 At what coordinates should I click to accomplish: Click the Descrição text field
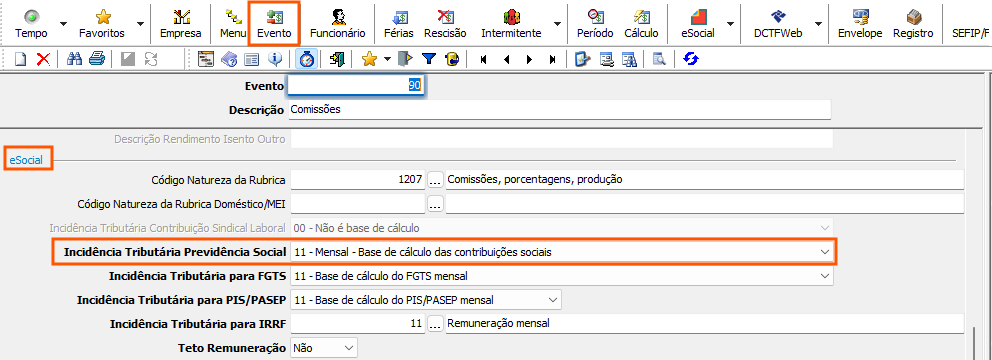click(559, 109)
